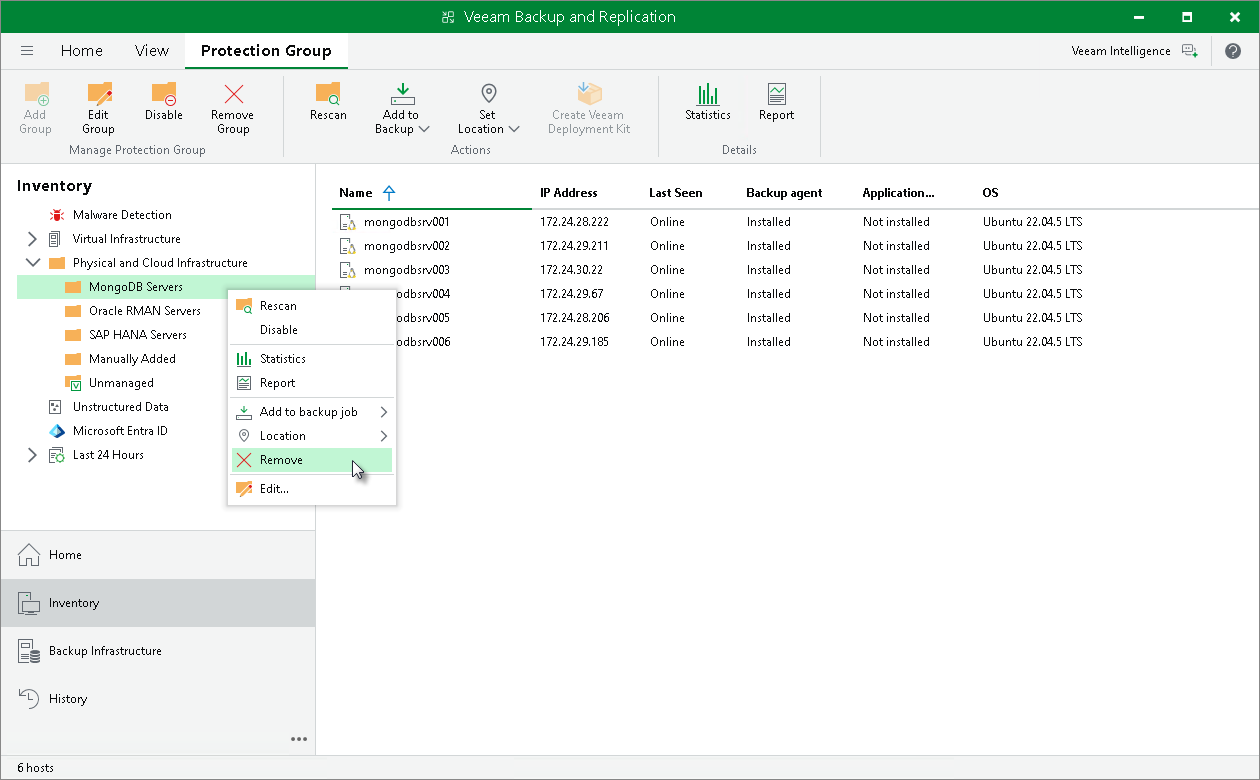
Task: Open the hamburger main menu
Action: point(27,51)
